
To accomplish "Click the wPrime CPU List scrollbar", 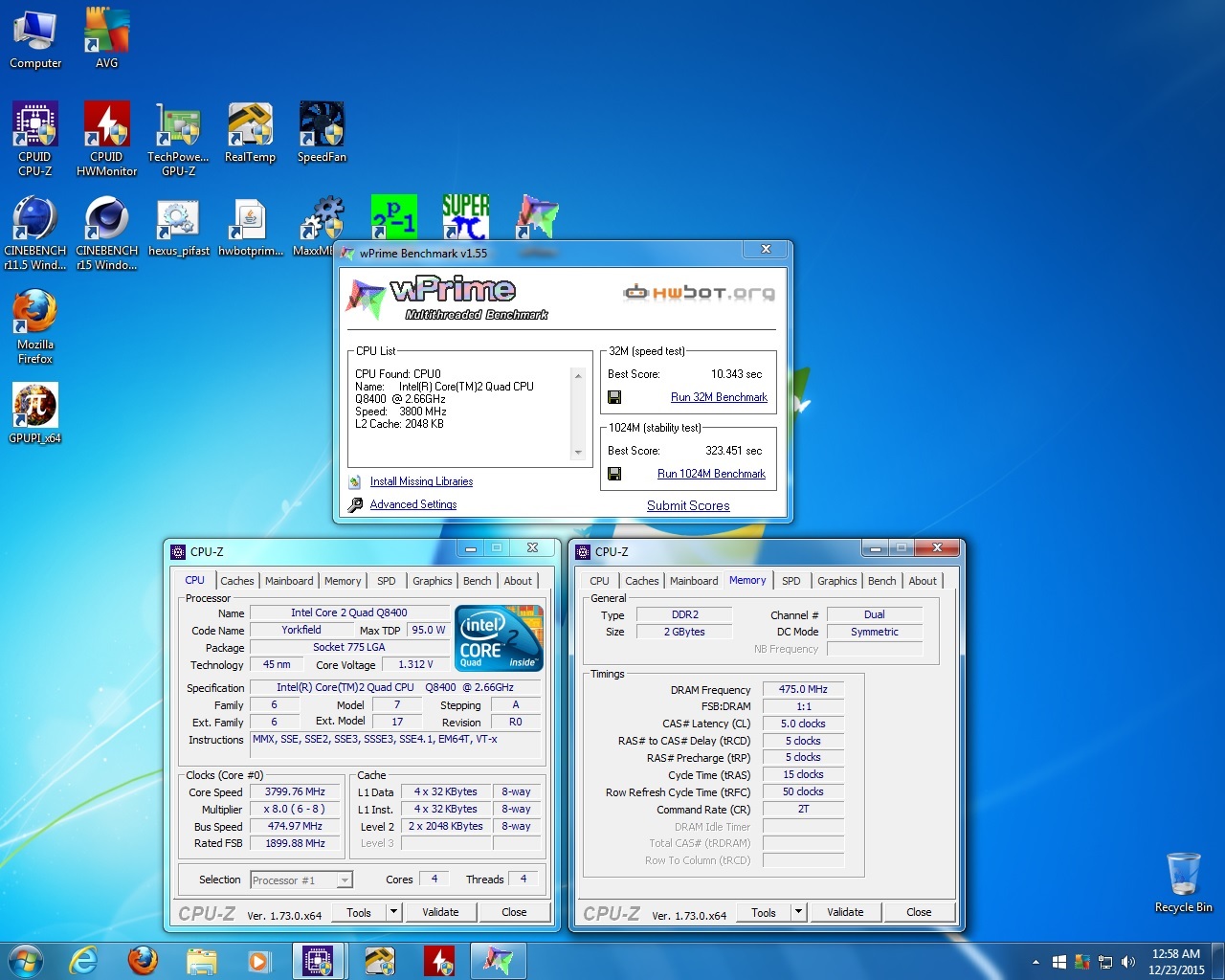I will (578, 414).
